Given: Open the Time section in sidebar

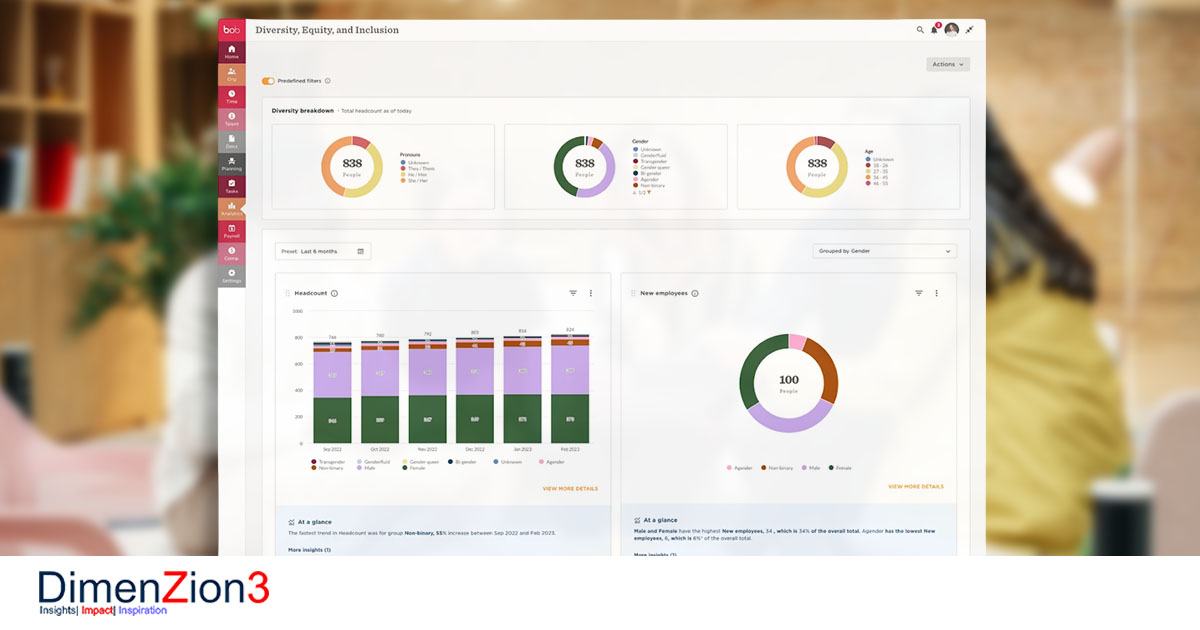Looking at the screenshot, I should coord(231,97).
